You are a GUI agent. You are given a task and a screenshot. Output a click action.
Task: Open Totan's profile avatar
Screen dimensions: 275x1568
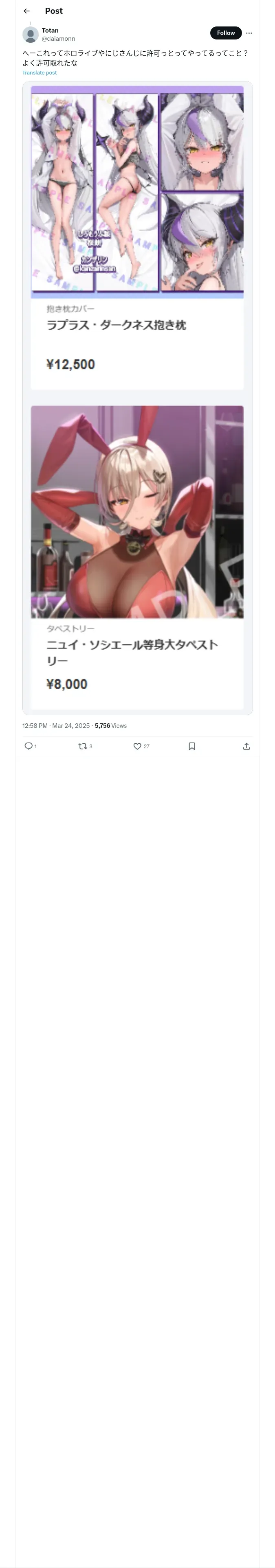(31, 35)
